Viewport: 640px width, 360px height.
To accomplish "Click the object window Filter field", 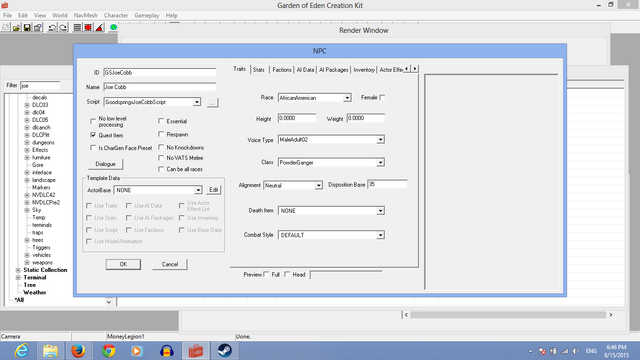I will [40, 85].
